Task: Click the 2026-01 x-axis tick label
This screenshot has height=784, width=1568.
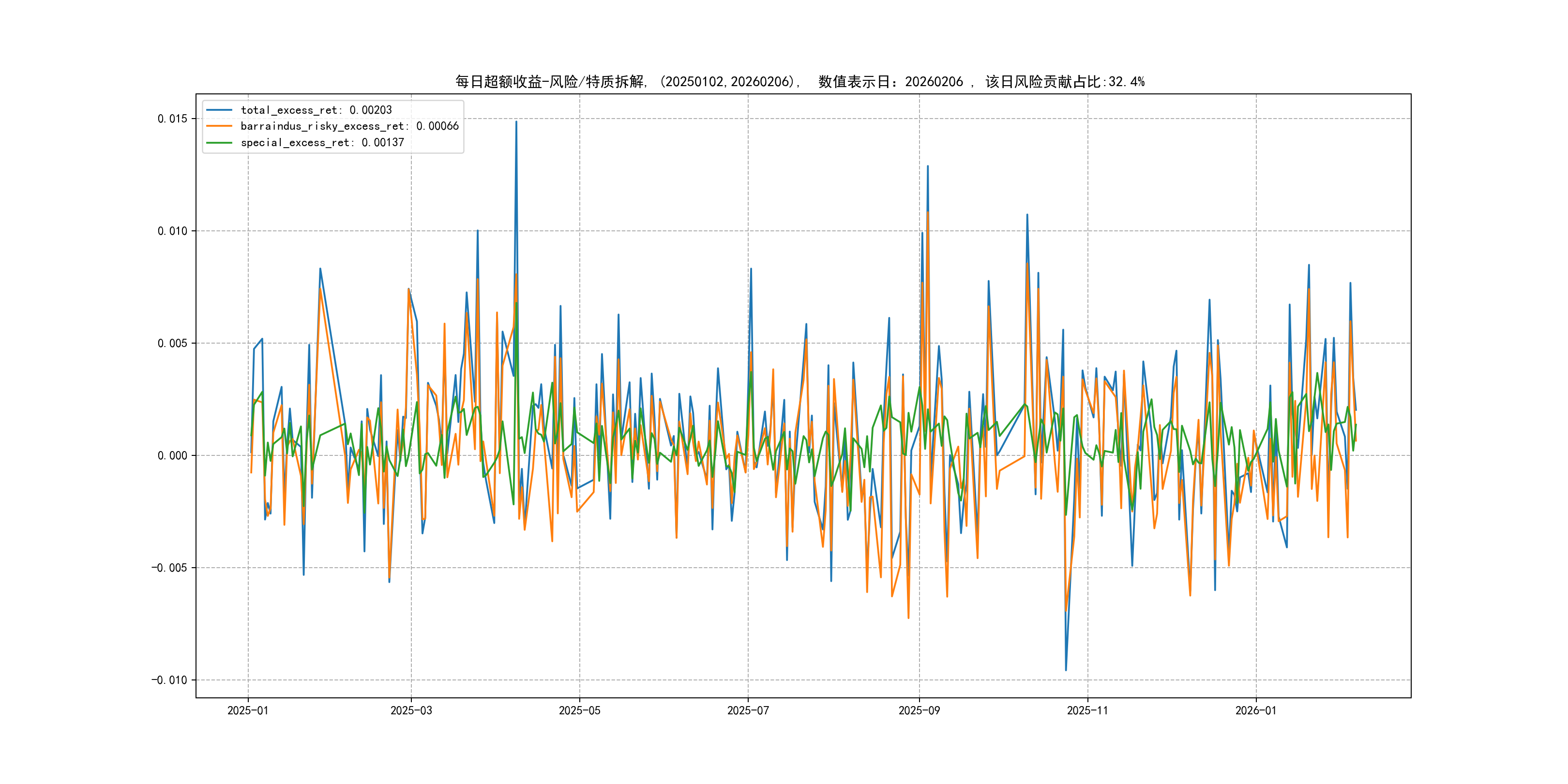Action: tap(1256, 710)
